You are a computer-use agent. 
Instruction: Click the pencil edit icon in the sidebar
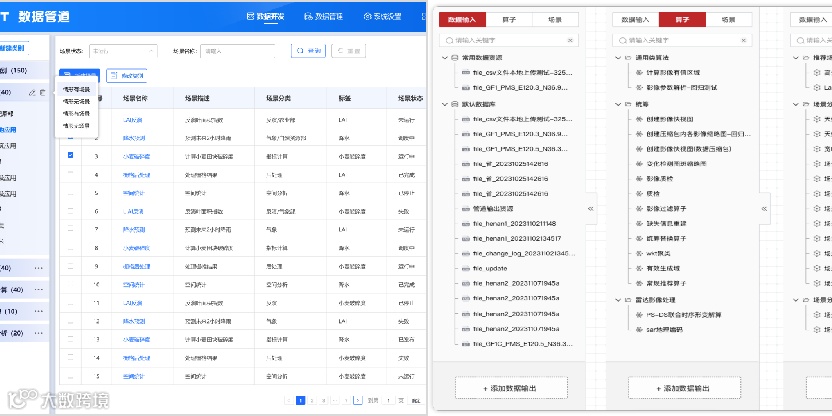click(x=32, y=93)
